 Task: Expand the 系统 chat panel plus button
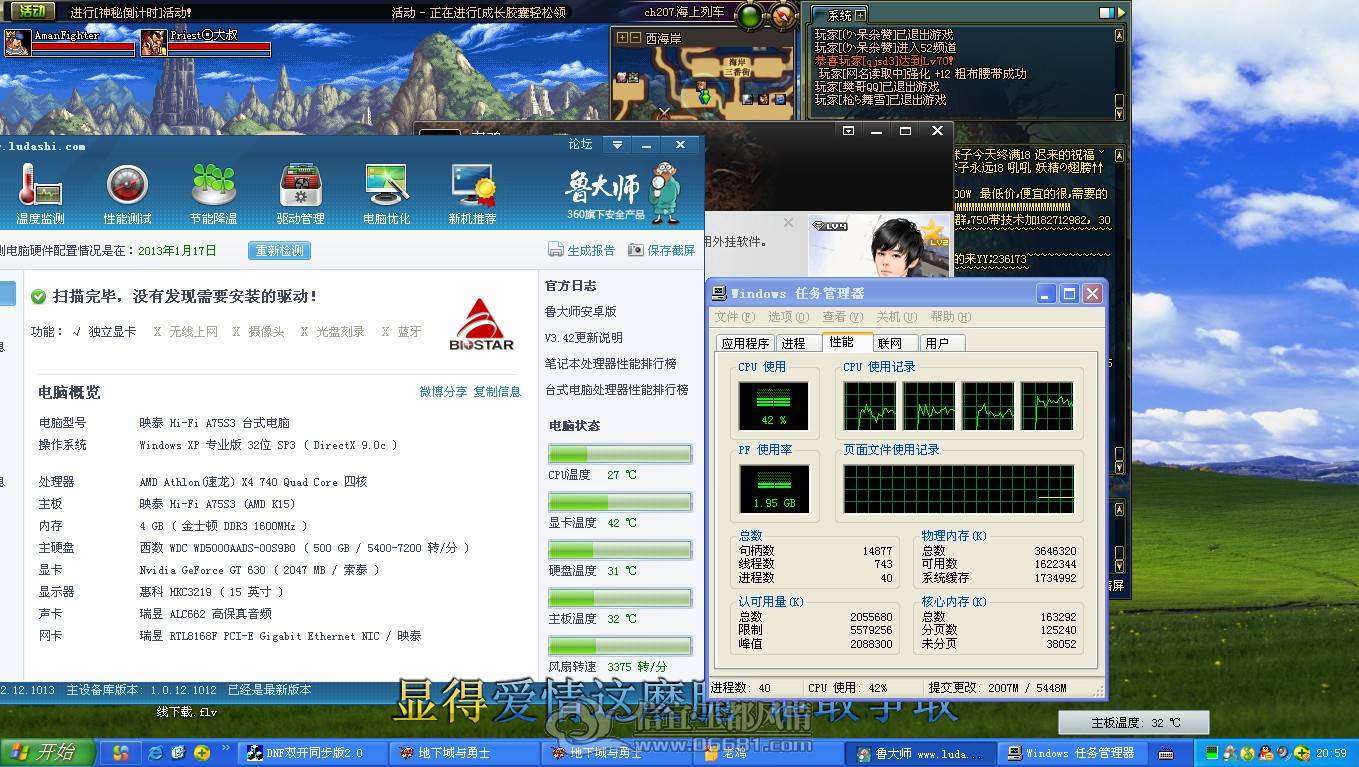861,15
